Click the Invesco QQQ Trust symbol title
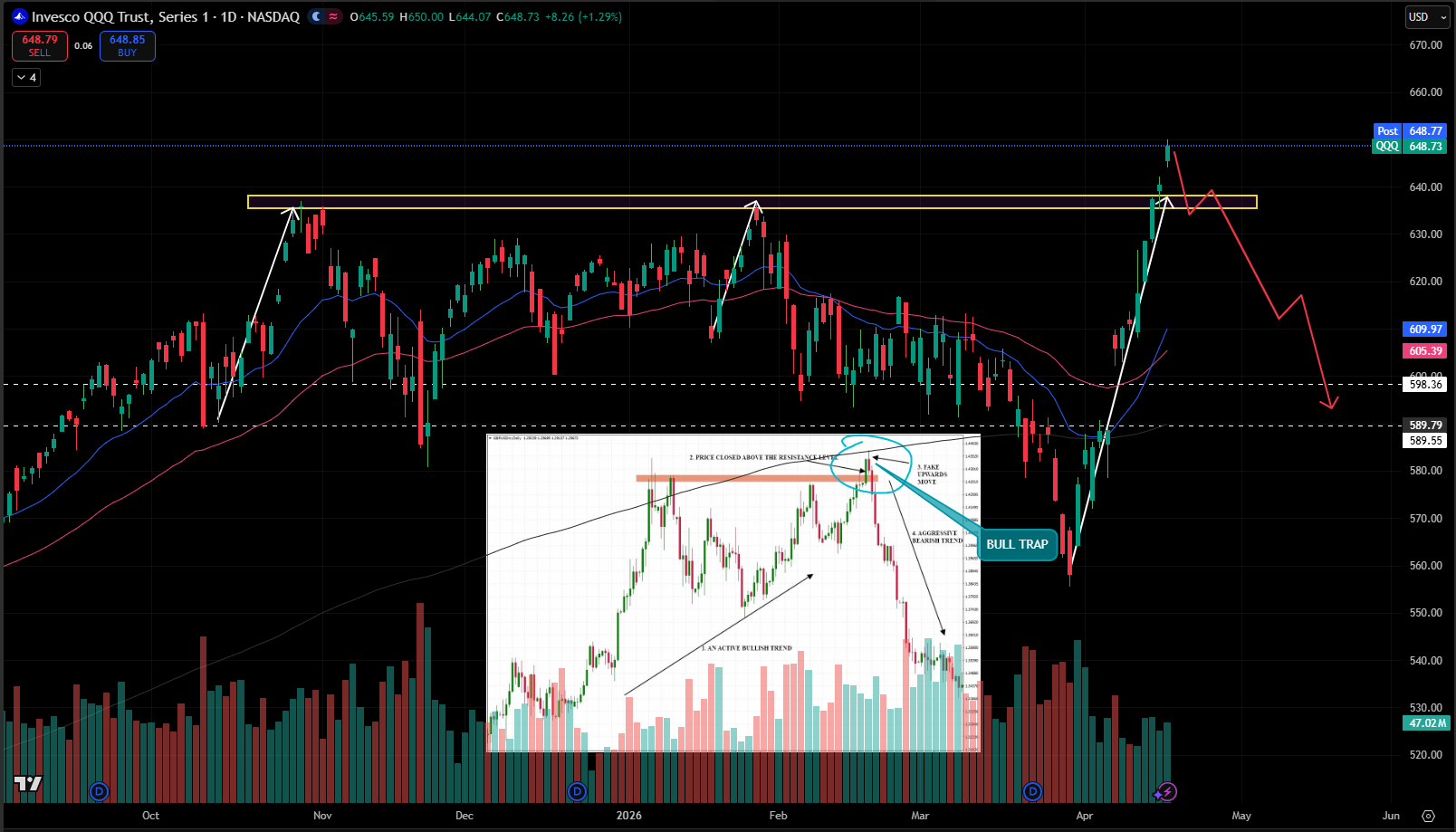The width and height of the screenshot is (1456, 832). click(166, 16)
